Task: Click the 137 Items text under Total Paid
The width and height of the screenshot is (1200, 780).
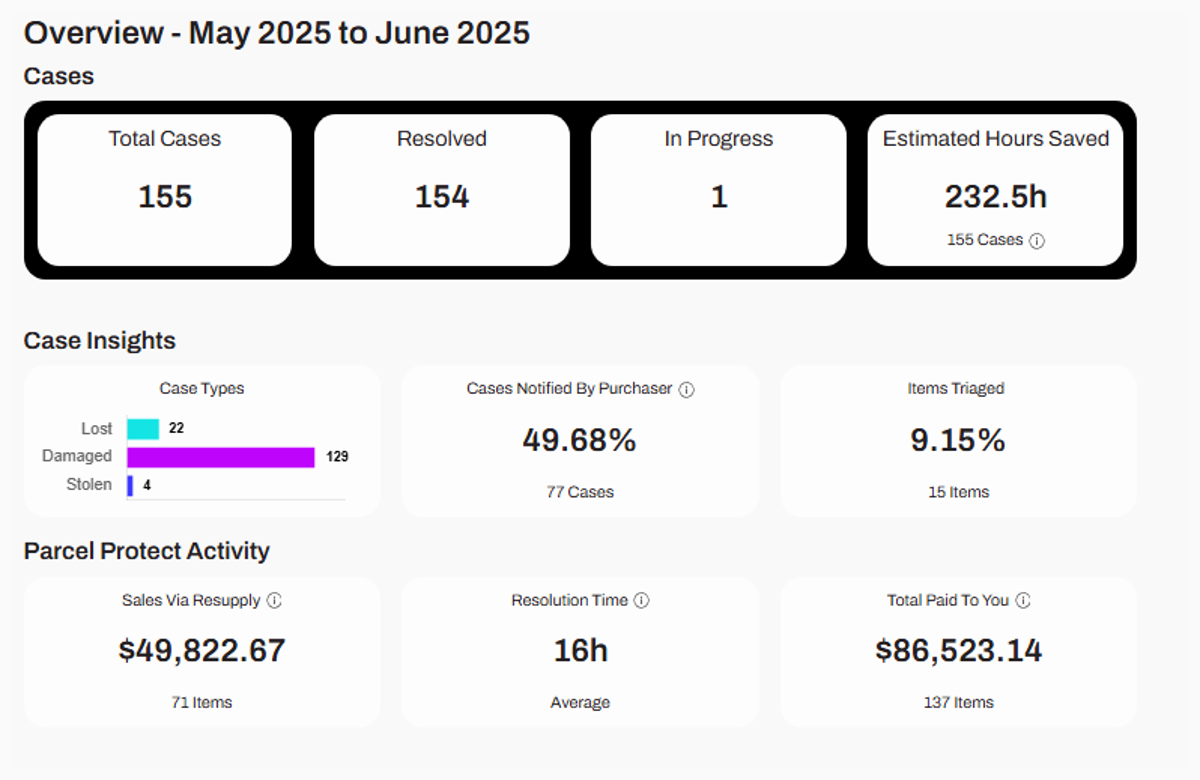Action: [958, 703]
